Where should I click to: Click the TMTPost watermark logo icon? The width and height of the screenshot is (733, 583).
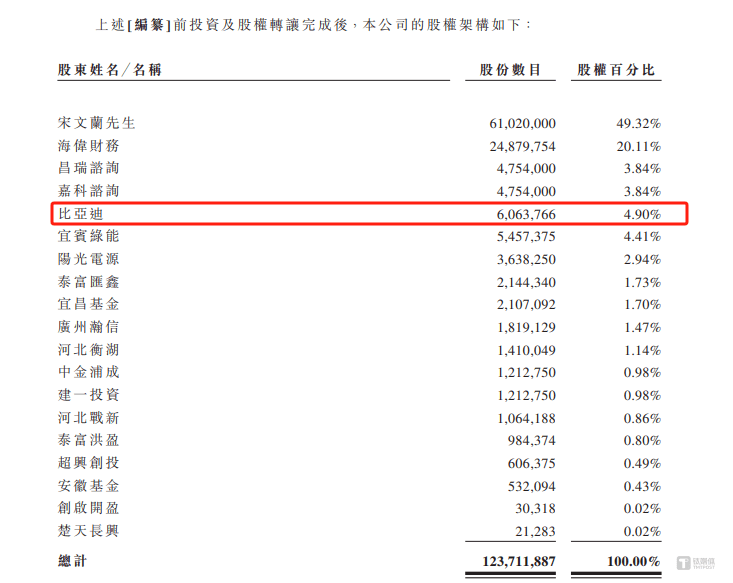[x=683, y=562]
